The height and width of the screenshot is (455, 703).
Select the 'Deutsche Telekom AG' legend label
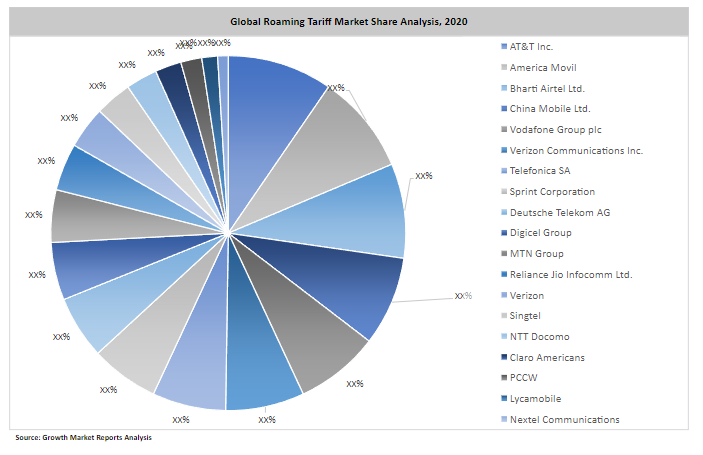[x=560, y=212]
